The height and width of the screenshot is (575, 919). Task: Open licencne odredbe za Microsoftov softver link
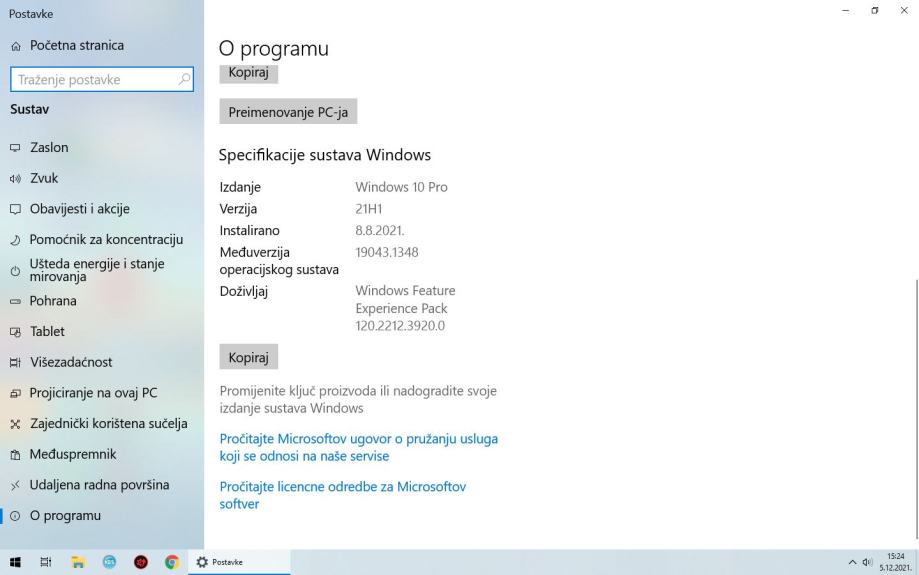[x=343, y=495]
